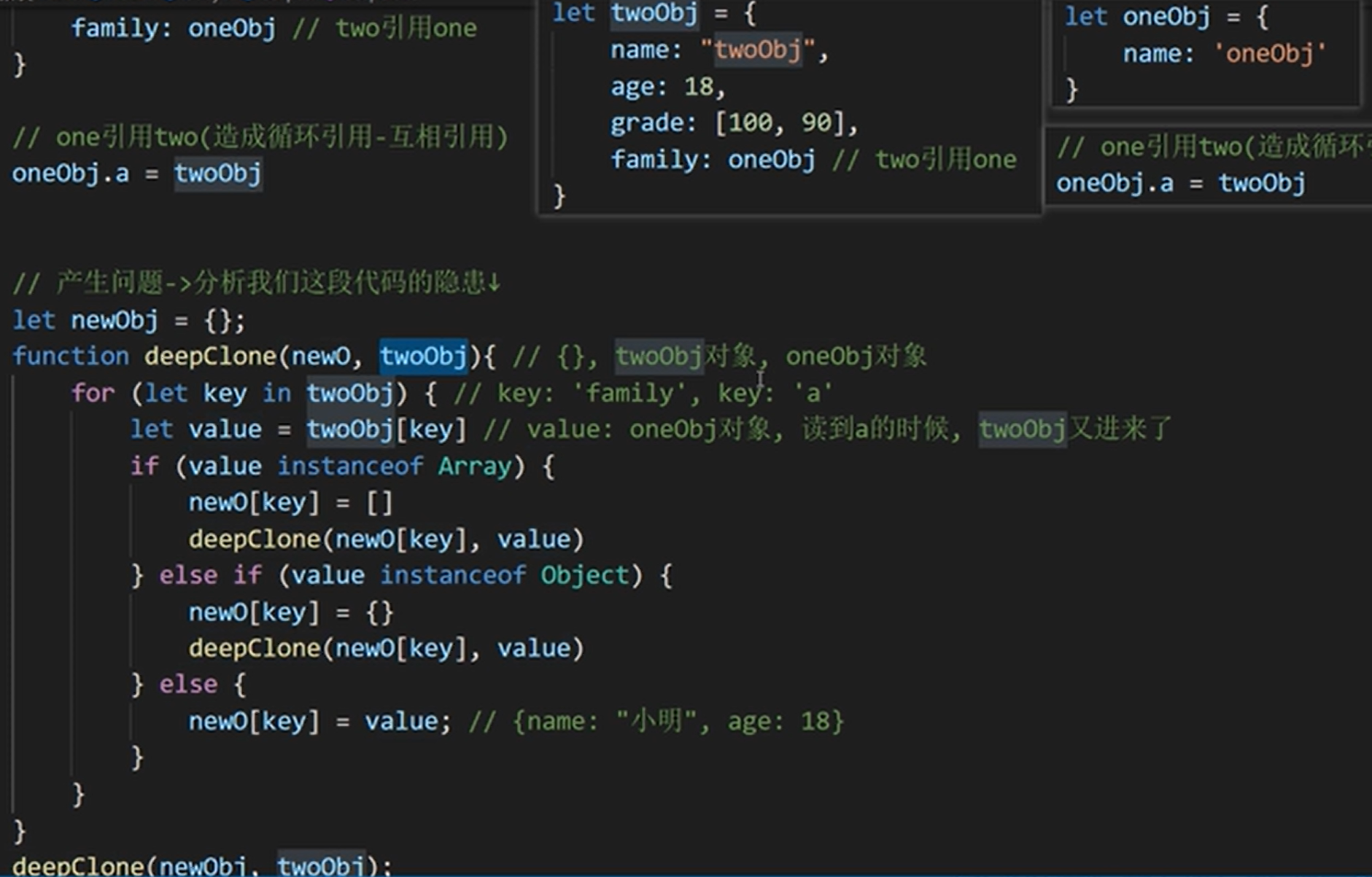Click the highlighted twoObj parameter in deepClone signature
Screen dimensions: 1372x877
(423, 356)
